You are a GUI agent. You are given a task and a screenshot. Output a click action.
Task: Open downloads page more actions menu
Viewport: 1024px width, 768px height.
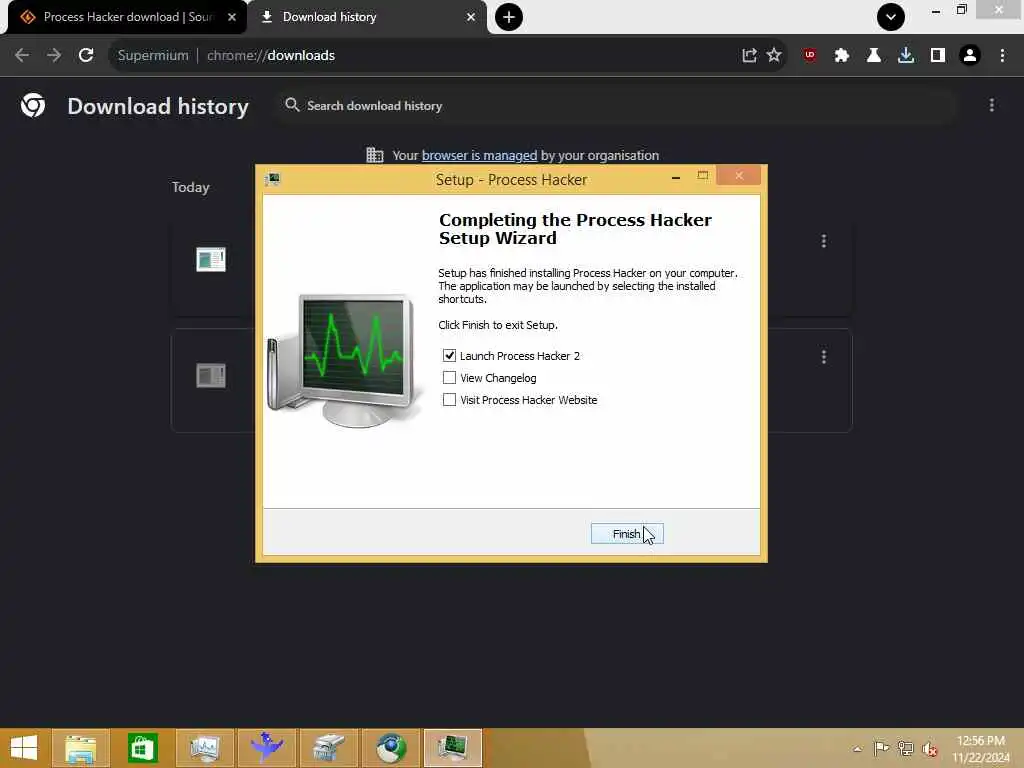click(x=991, y=105)
